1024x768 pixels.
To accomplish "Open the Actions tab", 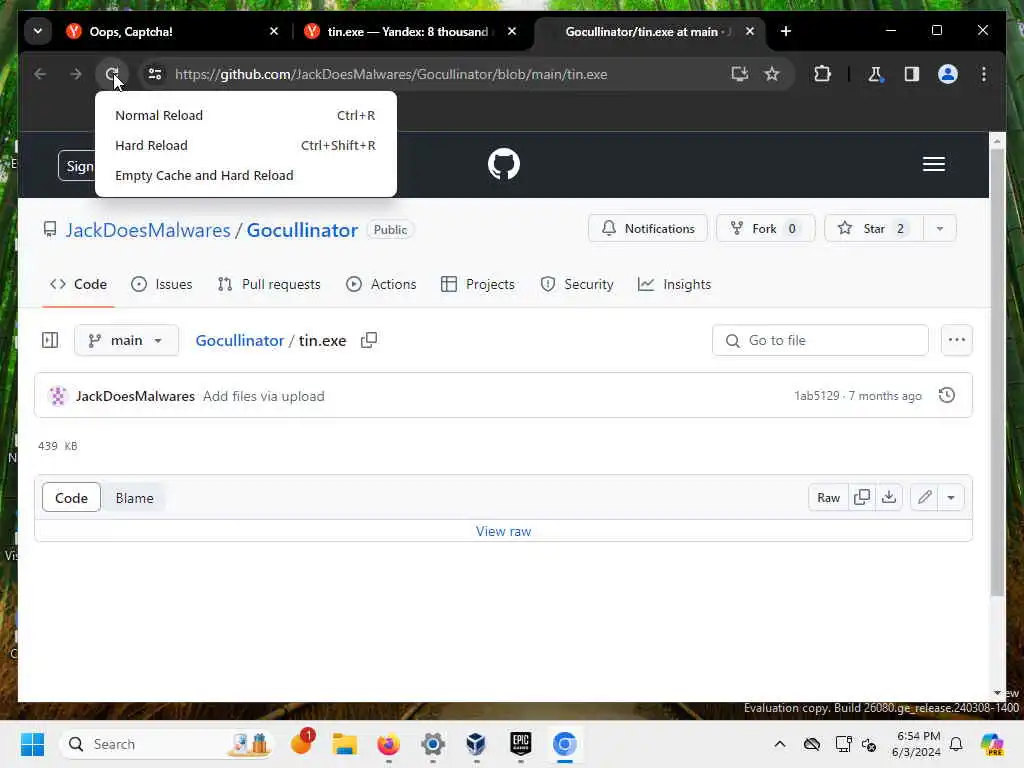I will [x=381, y=284].
